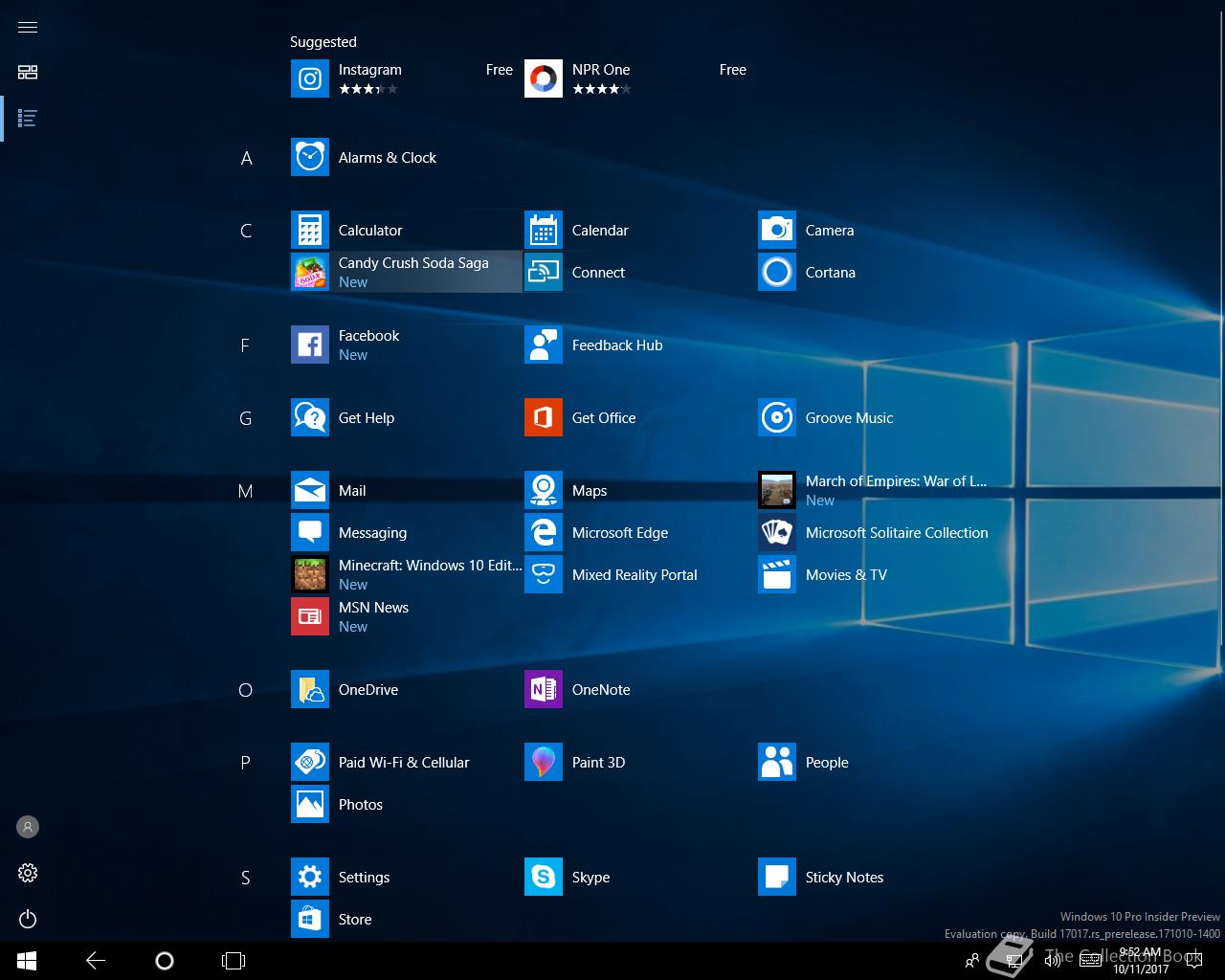1225x980 pixels.
Task: Jump to letter F index
Action: click(246, 345)
